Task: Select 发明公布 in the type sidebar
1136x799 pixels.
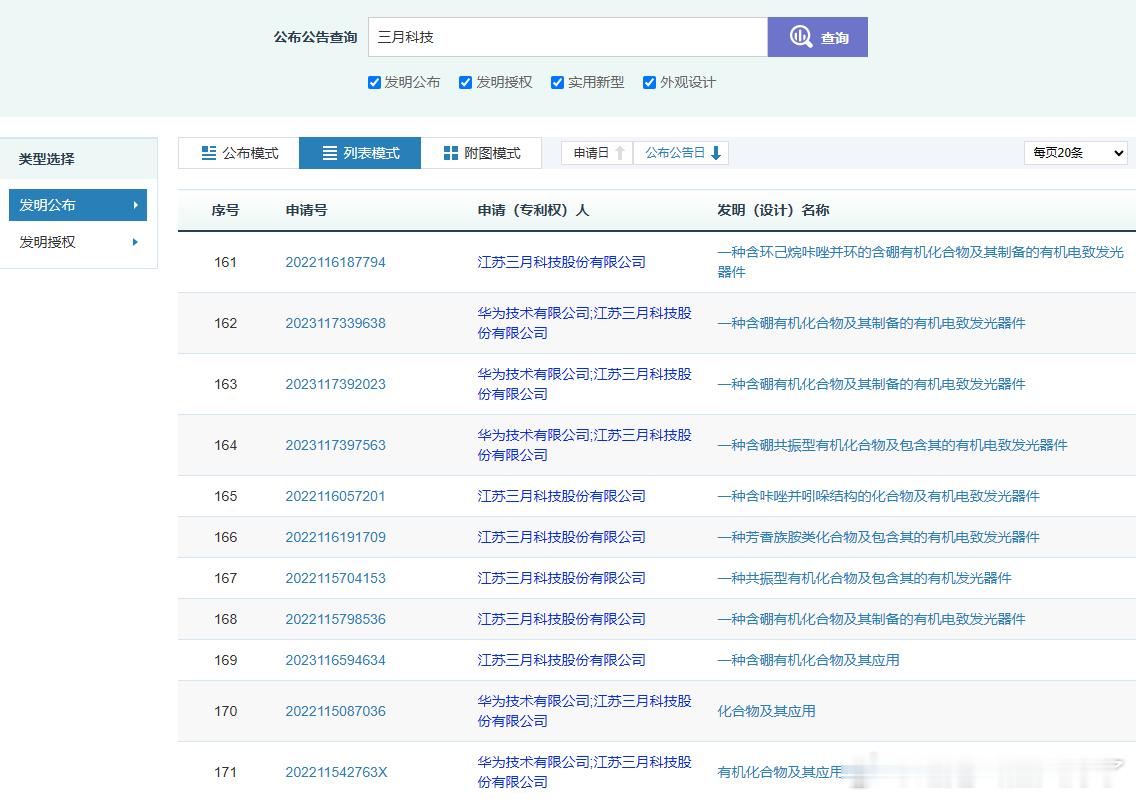Action: point(78,205)
